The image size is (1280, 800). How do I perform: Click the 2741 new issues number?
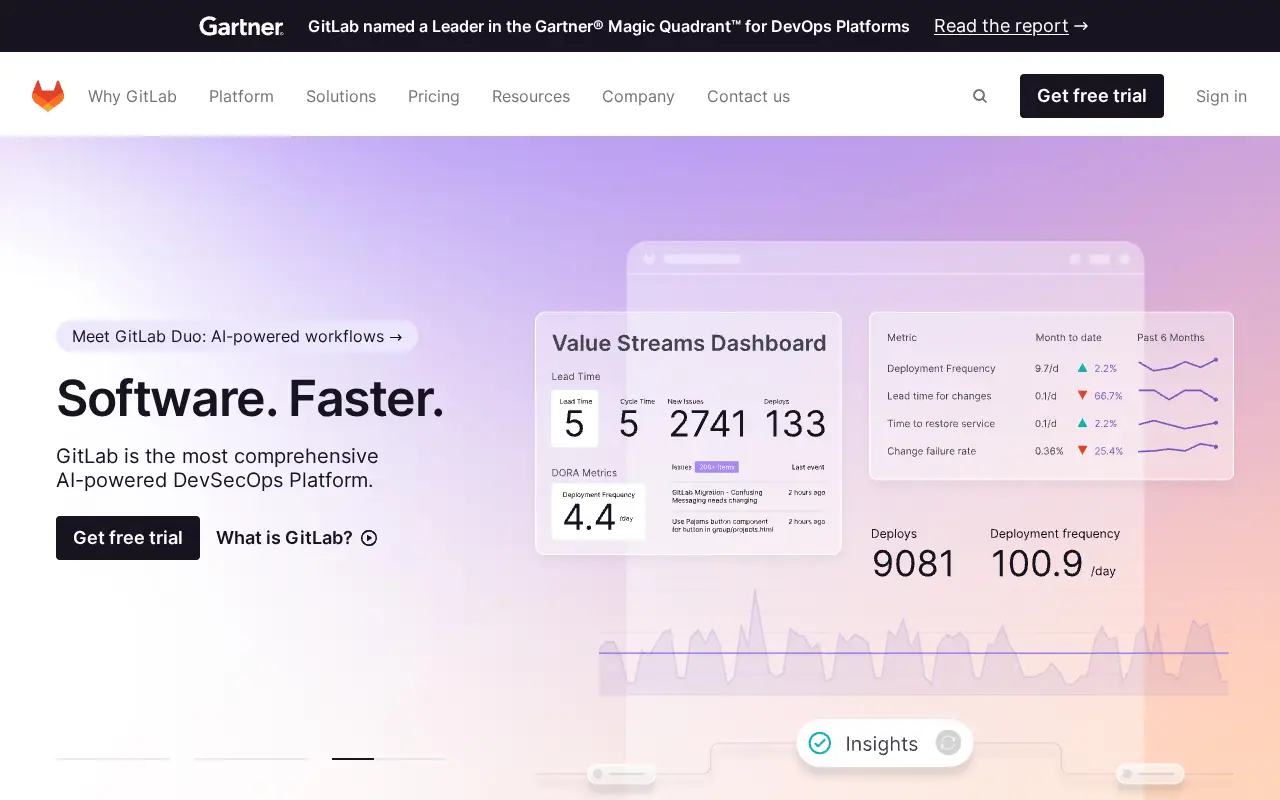pos(708,424)
